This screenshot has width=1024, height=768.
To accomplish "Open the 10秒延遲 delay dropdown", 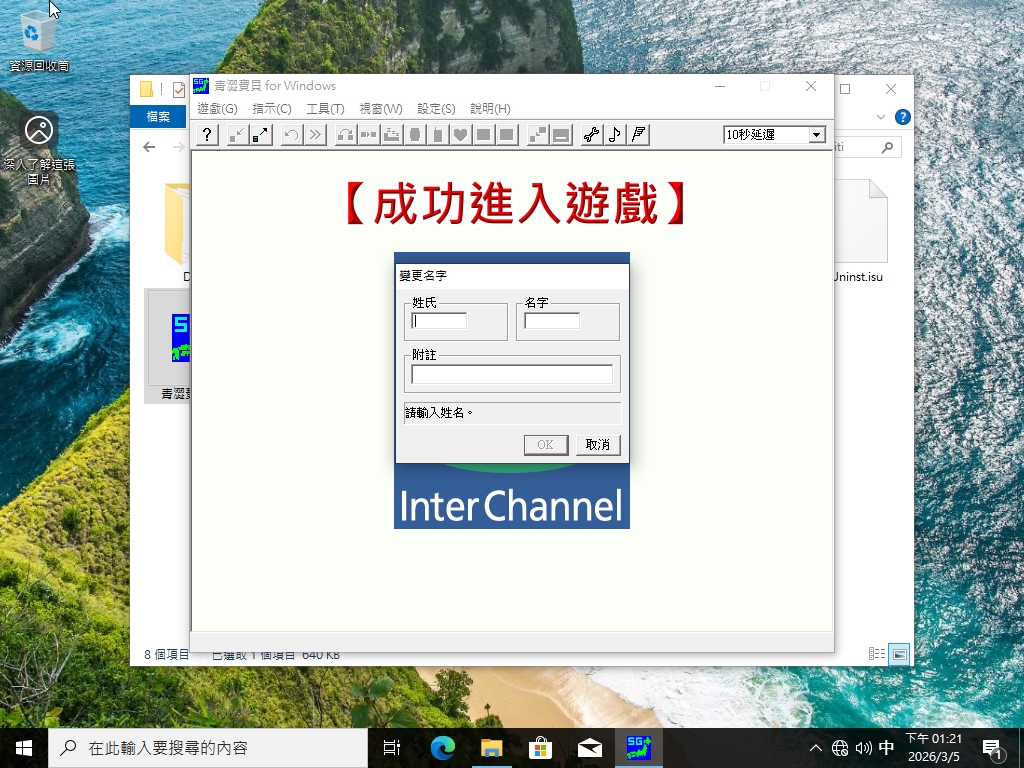I will click(x=816, y=135).
